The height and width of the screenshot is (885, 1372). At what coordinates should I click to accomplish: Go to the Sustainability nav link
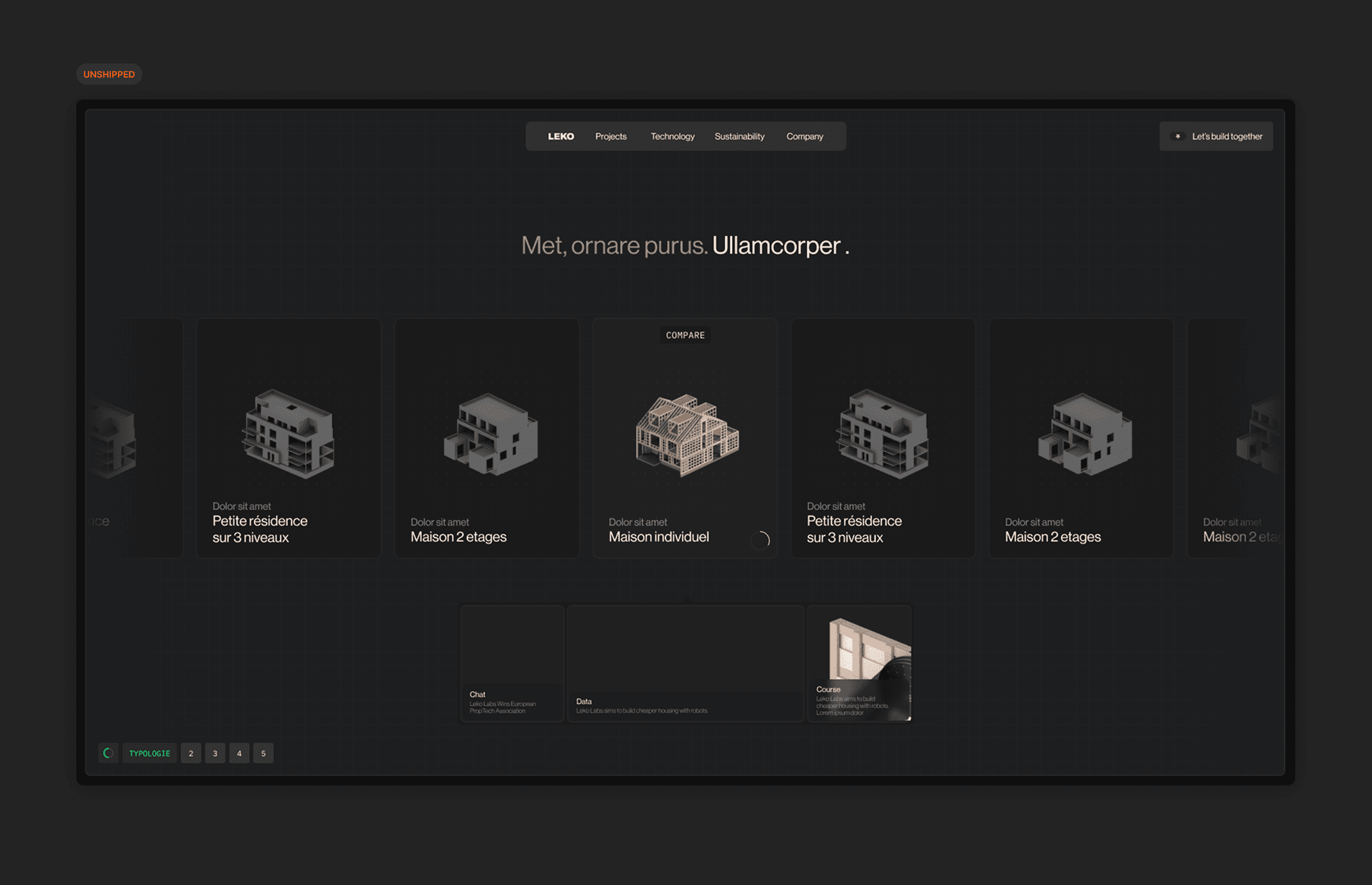click(x=739, y=137)
